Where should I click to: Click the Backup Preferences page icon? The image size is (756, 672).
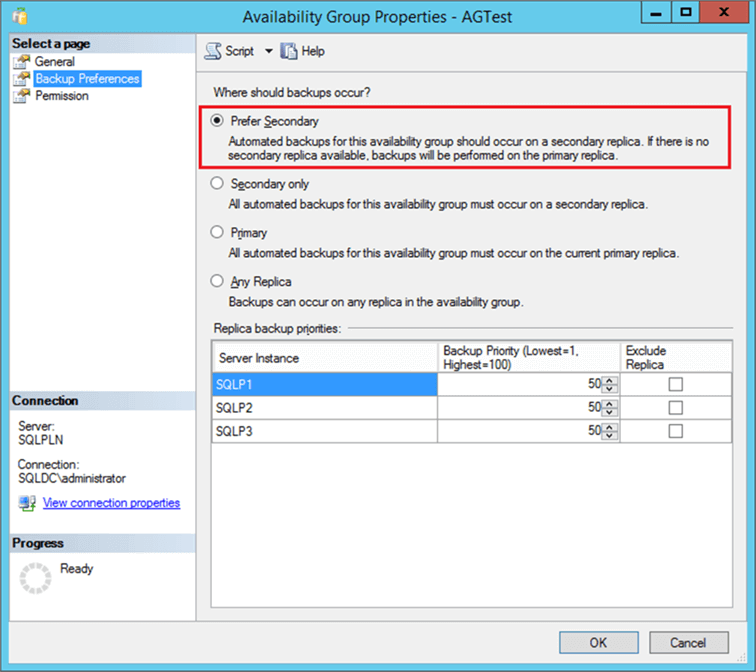click(21, 79)
